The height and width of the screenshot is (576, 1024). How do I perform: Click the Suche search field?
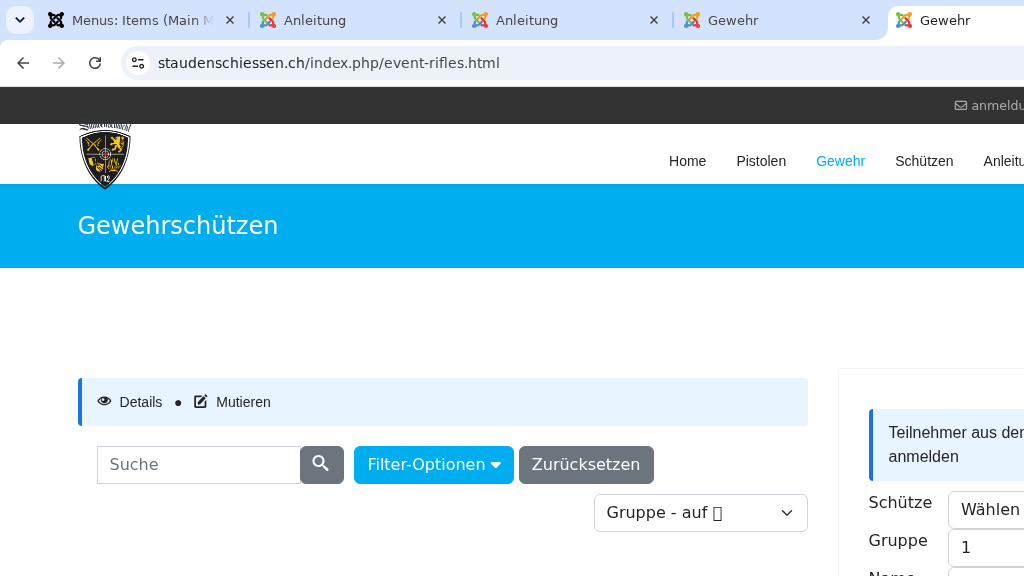point(199,465)
